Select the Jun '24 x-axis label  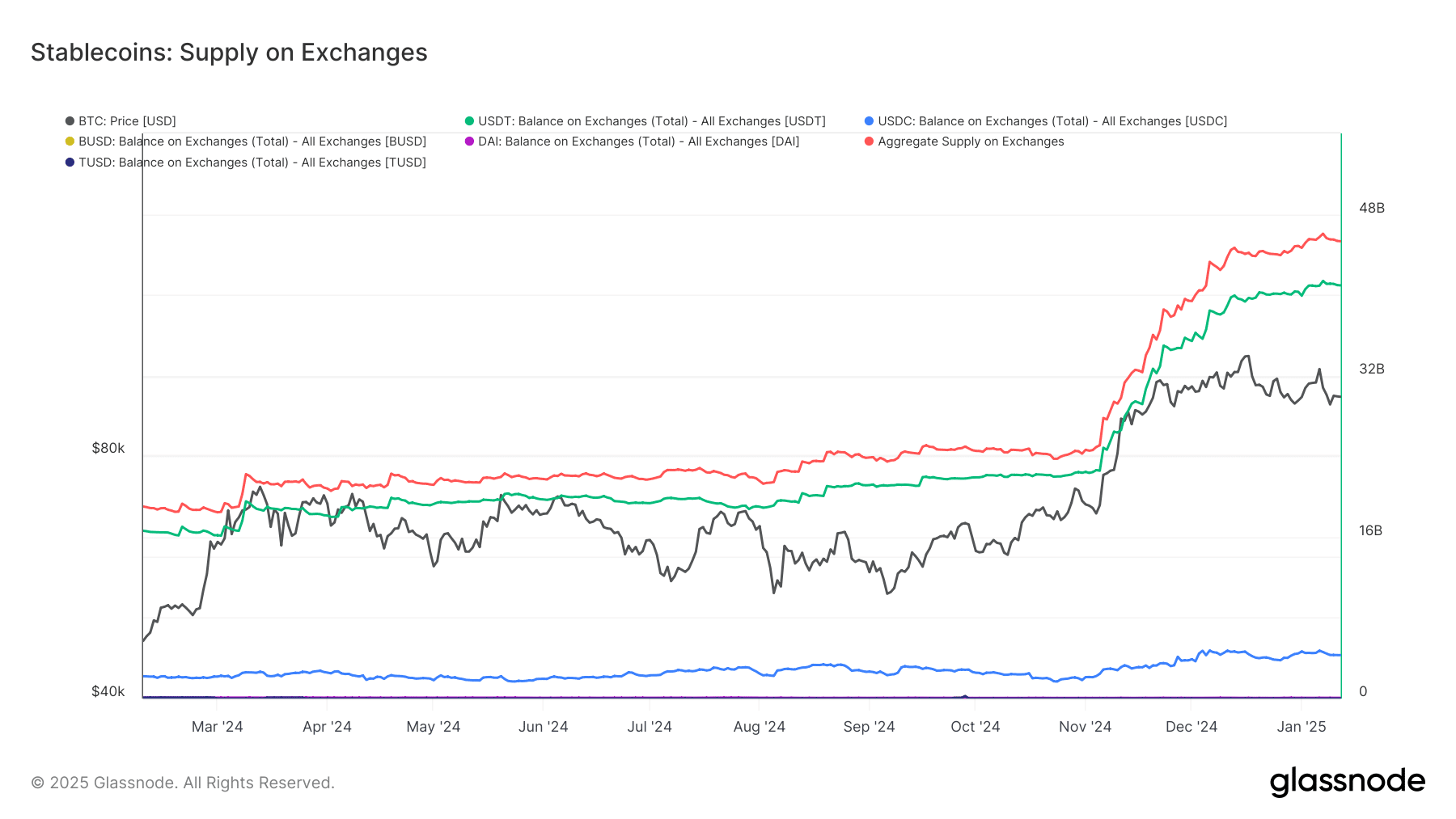(543, 727)
